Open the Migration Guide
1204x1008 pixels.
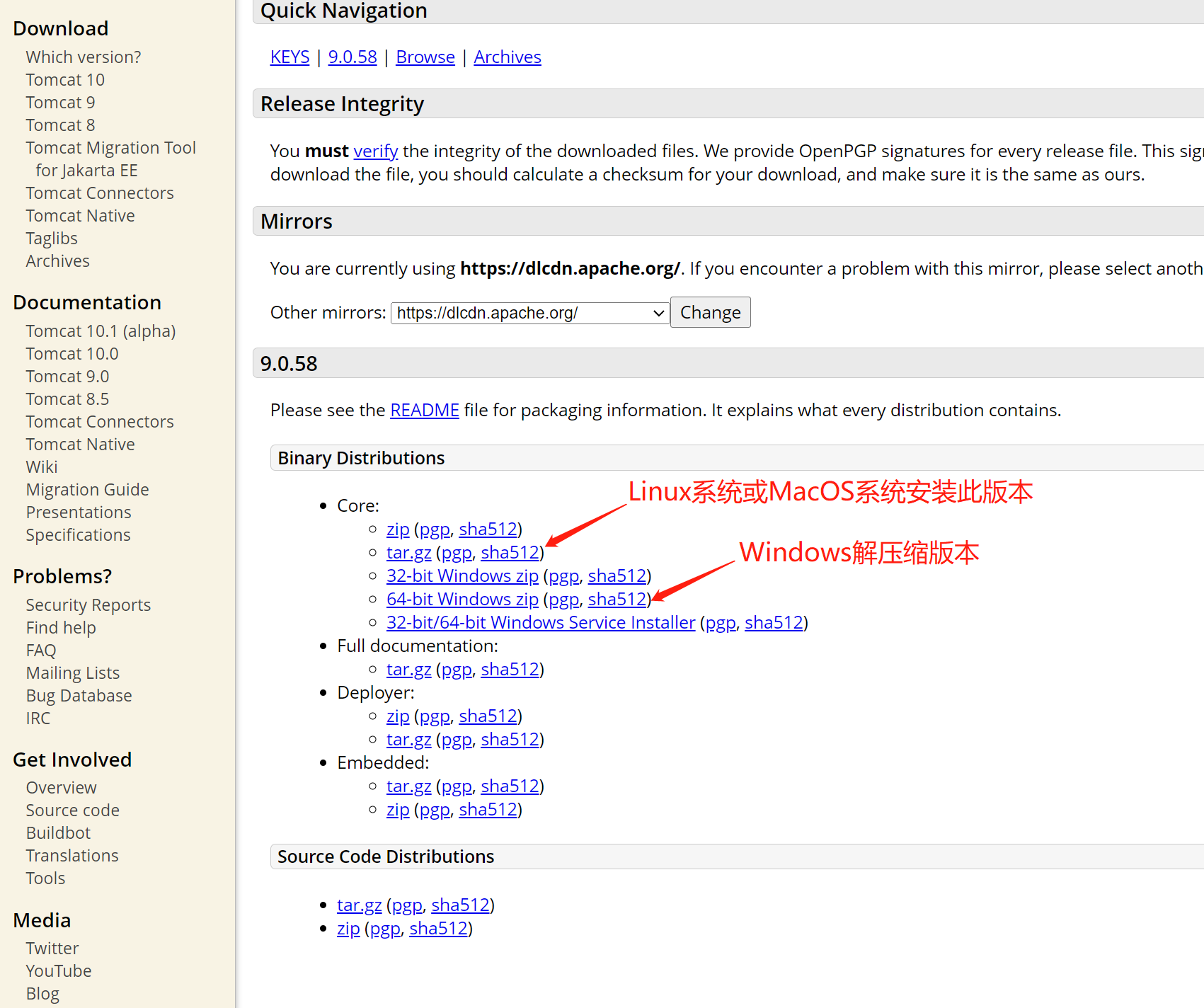[x=87, y=490]
